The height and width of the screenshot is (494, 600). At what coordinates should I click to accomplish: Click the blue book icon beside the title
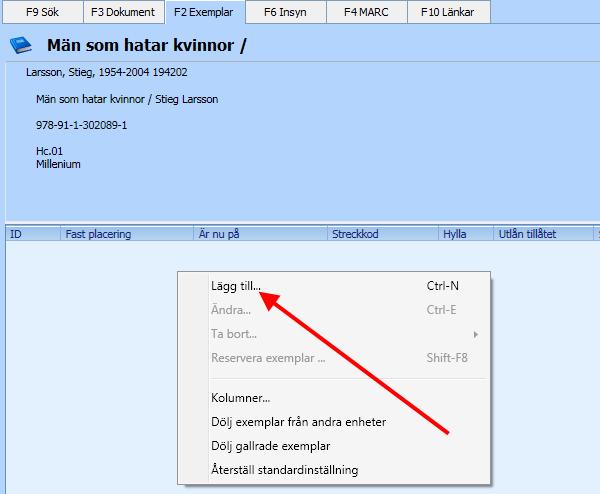20,45
